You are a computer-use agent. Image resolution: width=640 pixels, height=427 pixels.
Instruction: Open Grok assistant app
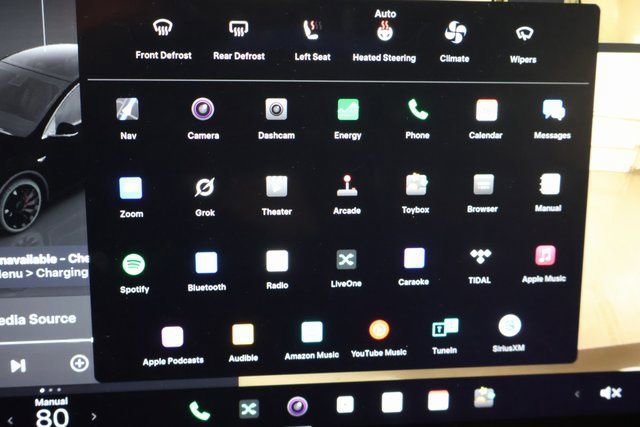click(204, 187)
